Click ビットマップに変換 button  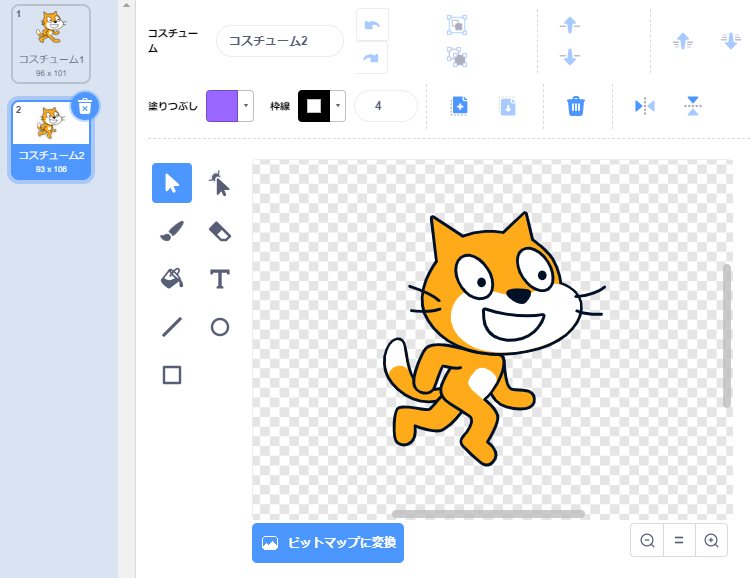pos(328,543)
